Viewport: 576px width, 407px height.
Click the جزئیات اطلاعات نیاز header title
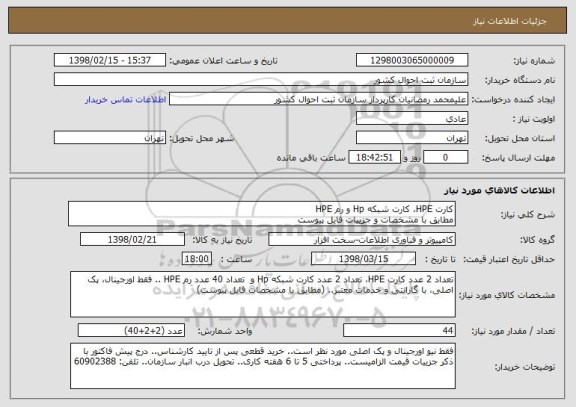pos(510,21)
